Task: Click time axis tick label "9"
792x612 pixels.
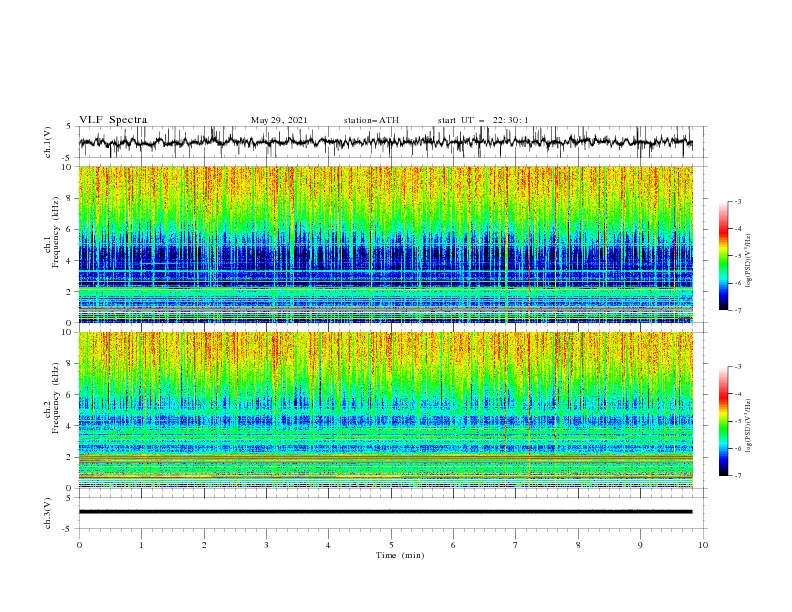Action: tap(640, 545)
